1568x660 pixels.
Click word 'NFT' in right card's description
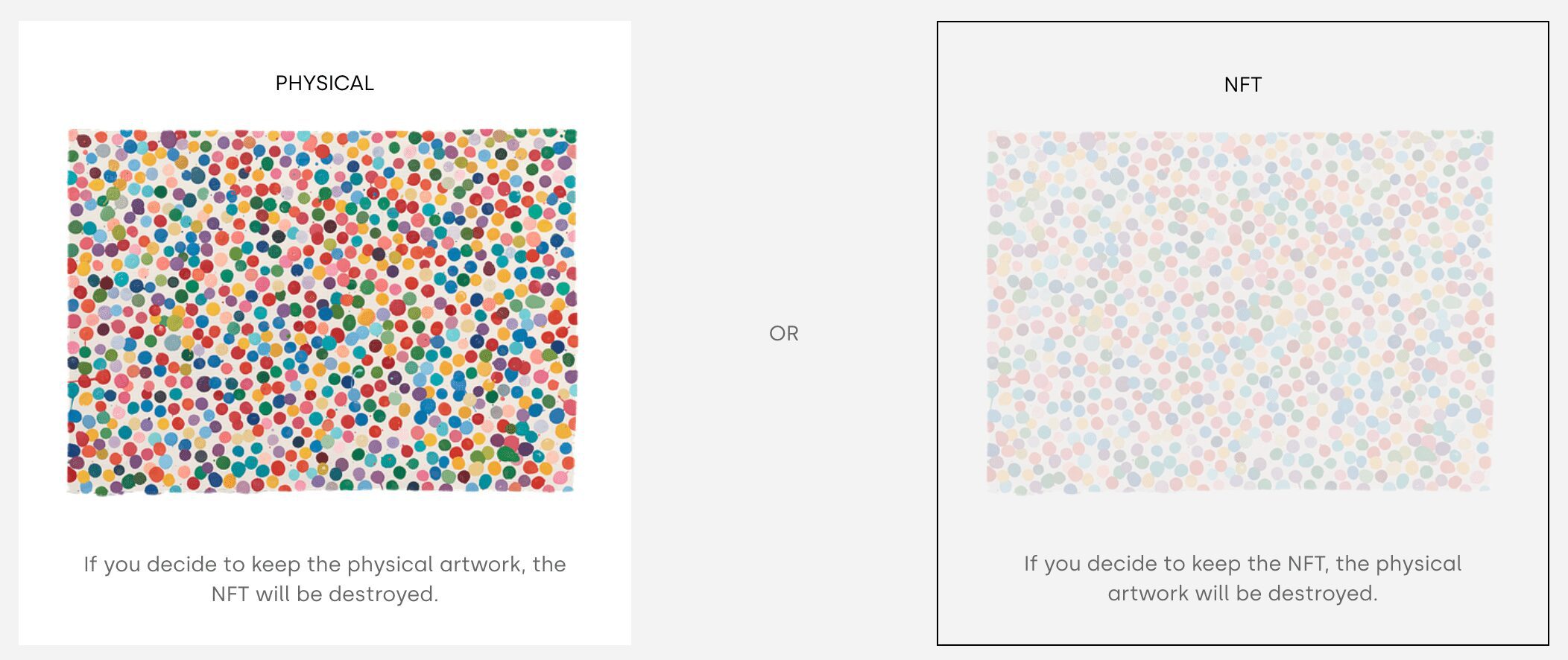pyautogui.click(x=1306, y=564)
